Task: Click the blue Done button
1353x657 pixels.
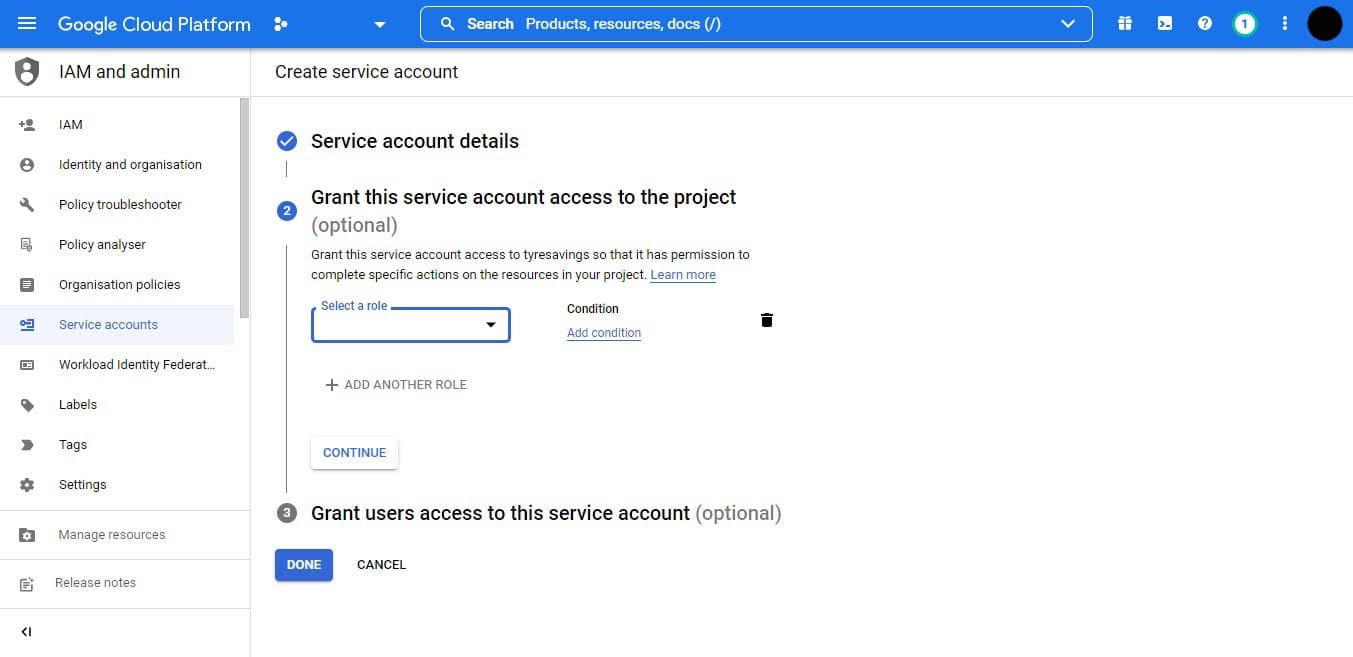Action: 304,565
